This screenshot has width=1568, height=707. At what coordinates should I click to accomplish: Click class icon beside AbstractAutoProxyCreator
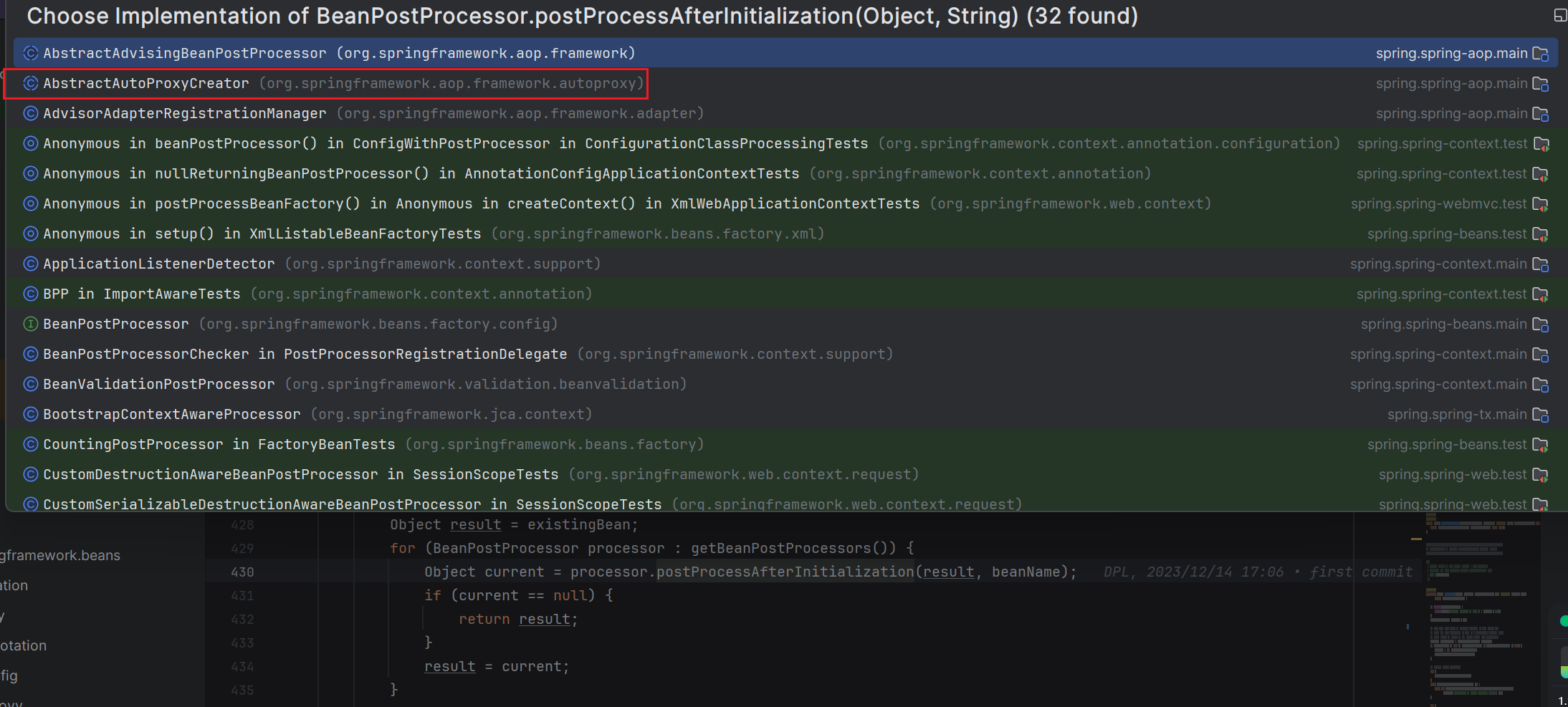(x=31, y=83)
